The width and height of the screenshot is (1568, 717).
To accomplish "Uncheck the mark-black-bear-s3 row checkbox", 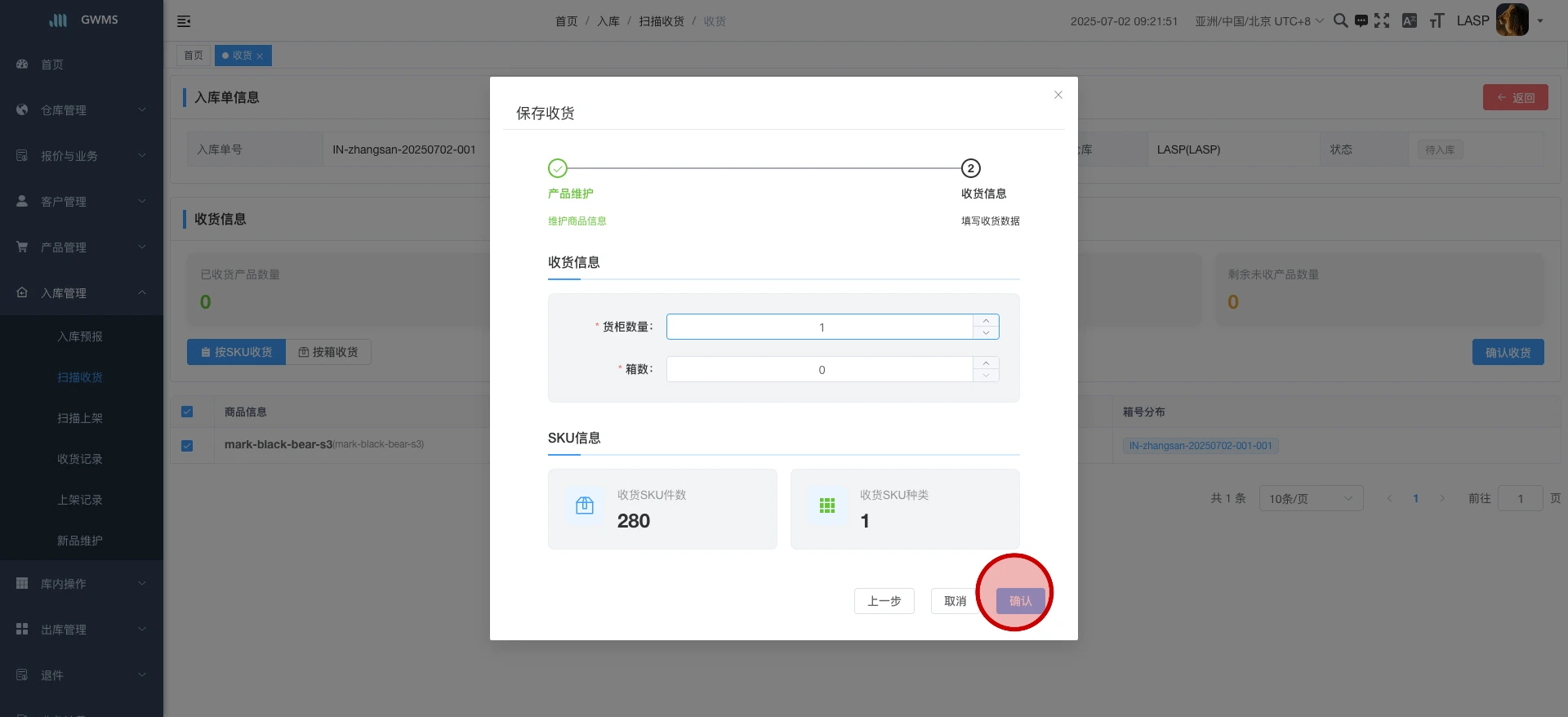I will click(187, 446).
